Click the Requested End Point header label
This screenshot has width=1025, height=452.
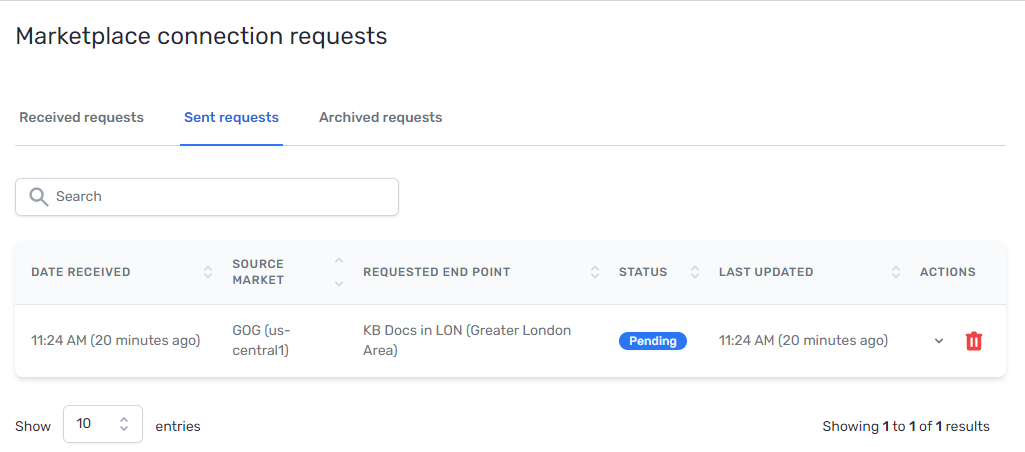coord(436,272)
